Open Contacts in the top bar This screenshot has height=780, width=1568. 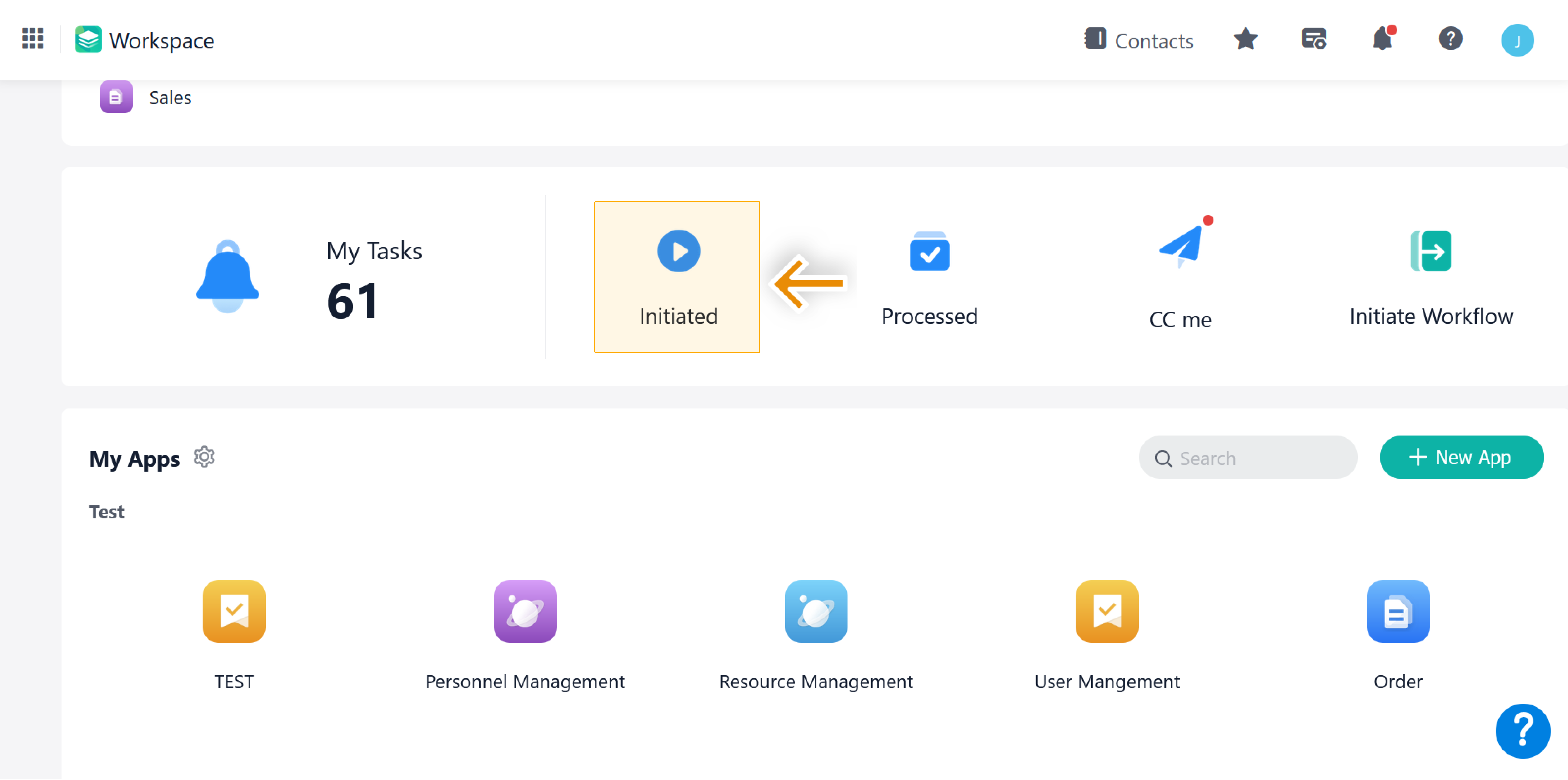point(1138,40)
